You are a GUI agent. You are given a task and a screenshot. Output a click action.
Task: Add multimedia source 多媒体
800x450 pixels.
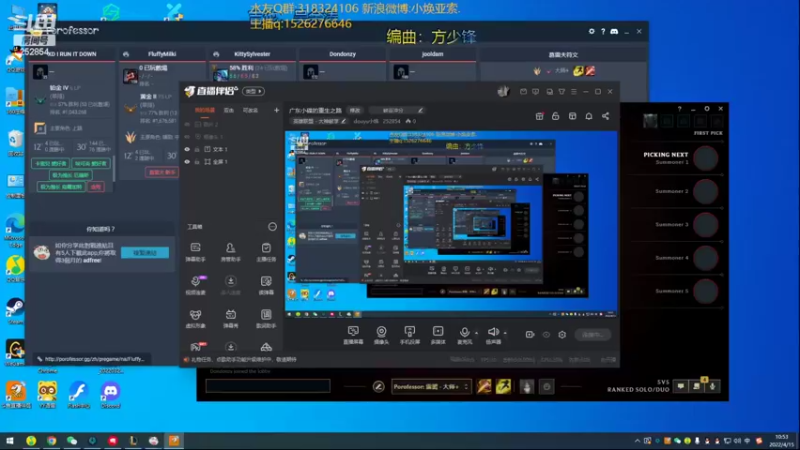point(438,335)
